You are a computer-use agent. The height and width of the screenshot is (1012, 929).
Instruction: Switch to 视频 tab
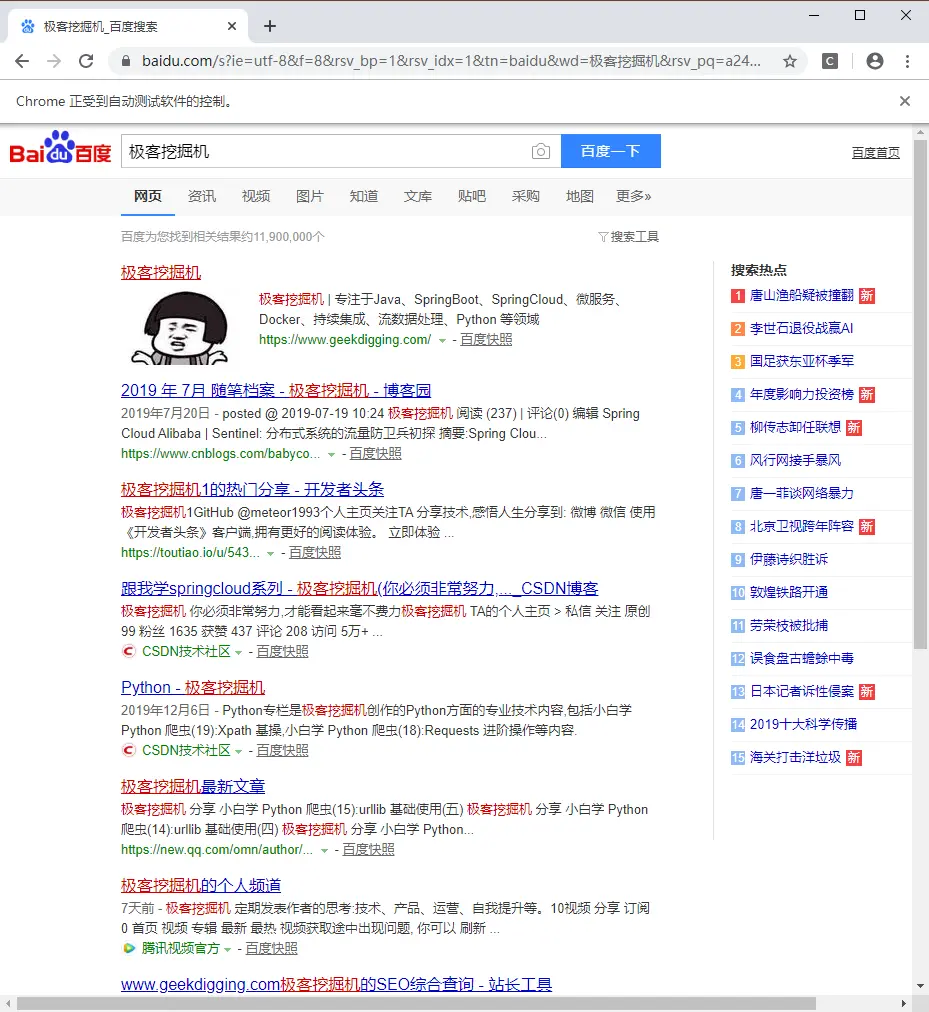coord(256,196)
